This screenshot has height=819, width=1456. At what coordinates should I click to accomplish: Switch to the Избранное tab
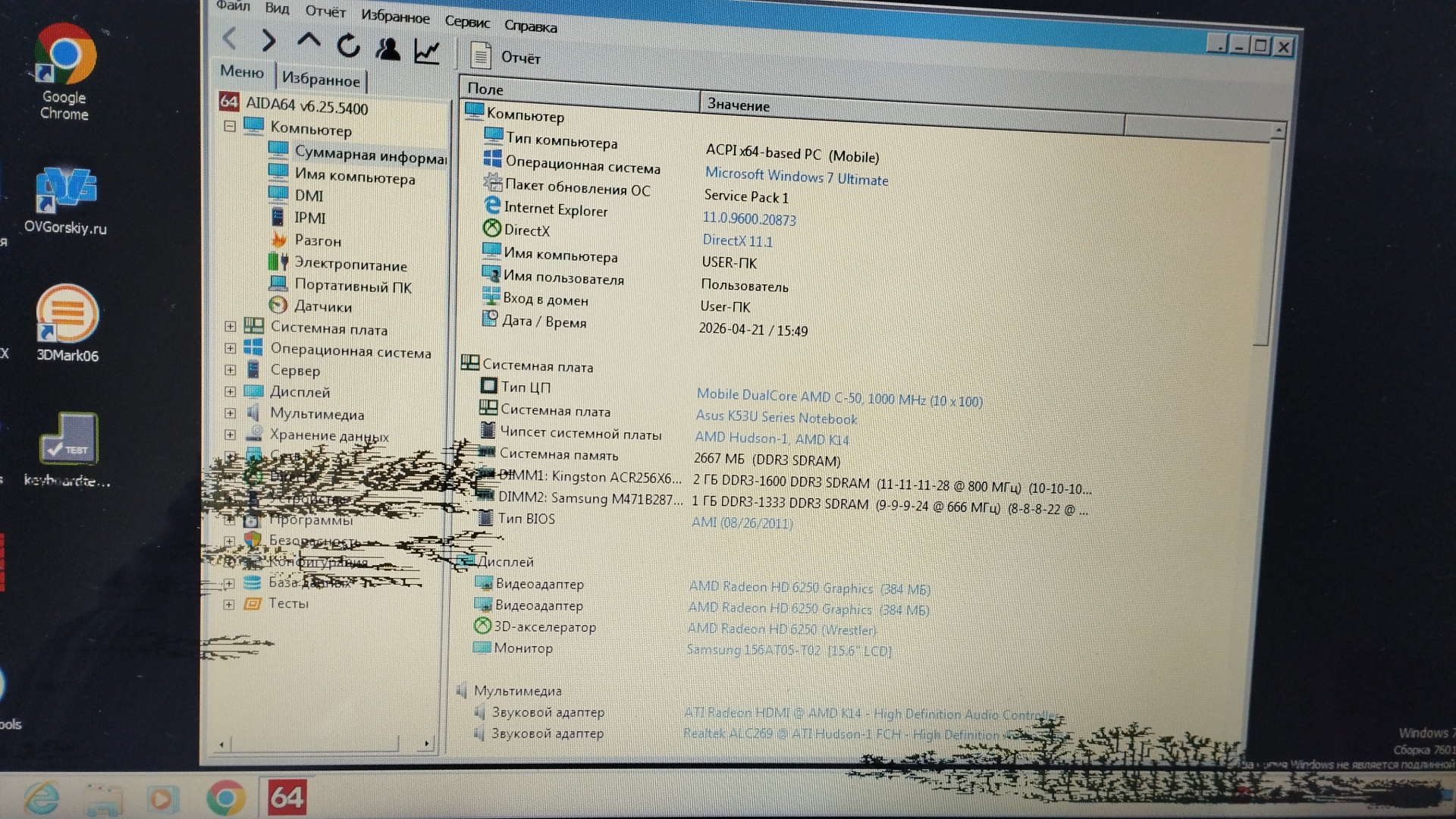click(321, 80)
